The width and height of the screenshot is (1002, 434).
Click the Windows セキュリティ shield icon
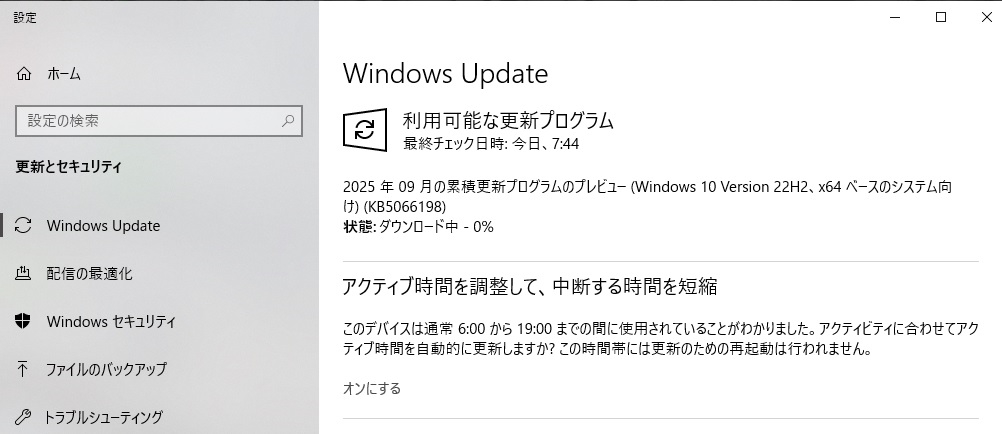25,321
